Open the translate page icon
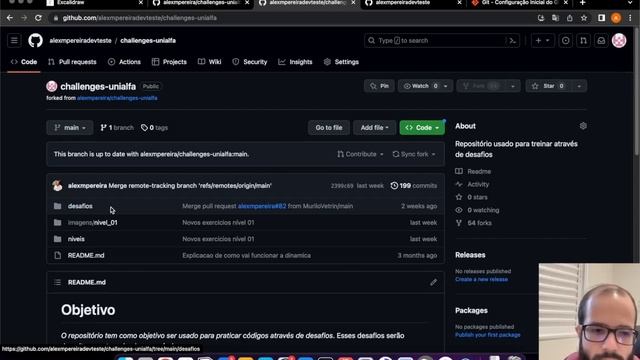 pos(555,18)
